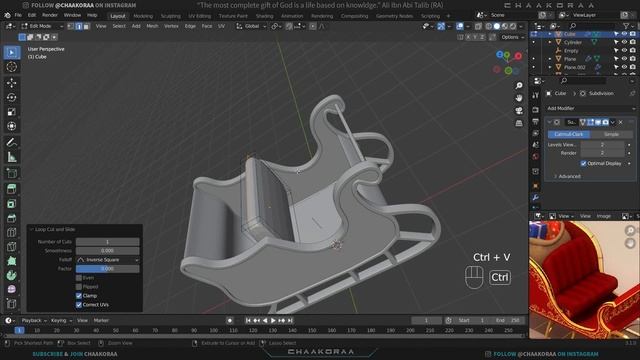Switch to face select mode
Viewport: 640px width, 360px height.
point(86,26)
